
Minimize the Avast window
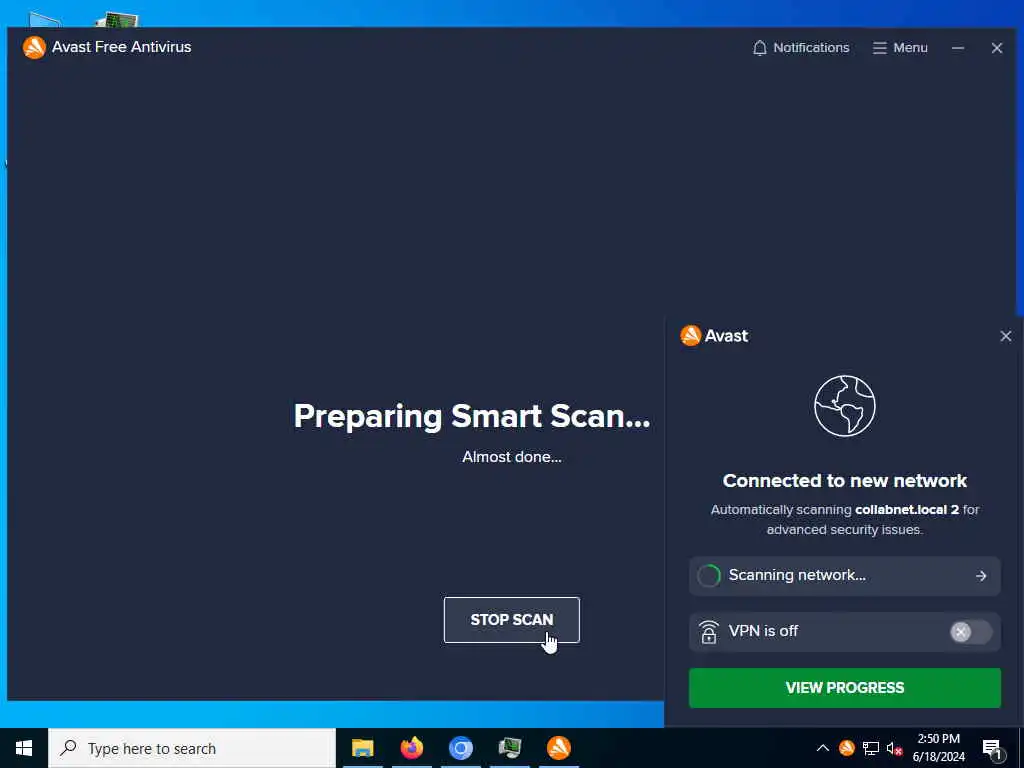957,48
